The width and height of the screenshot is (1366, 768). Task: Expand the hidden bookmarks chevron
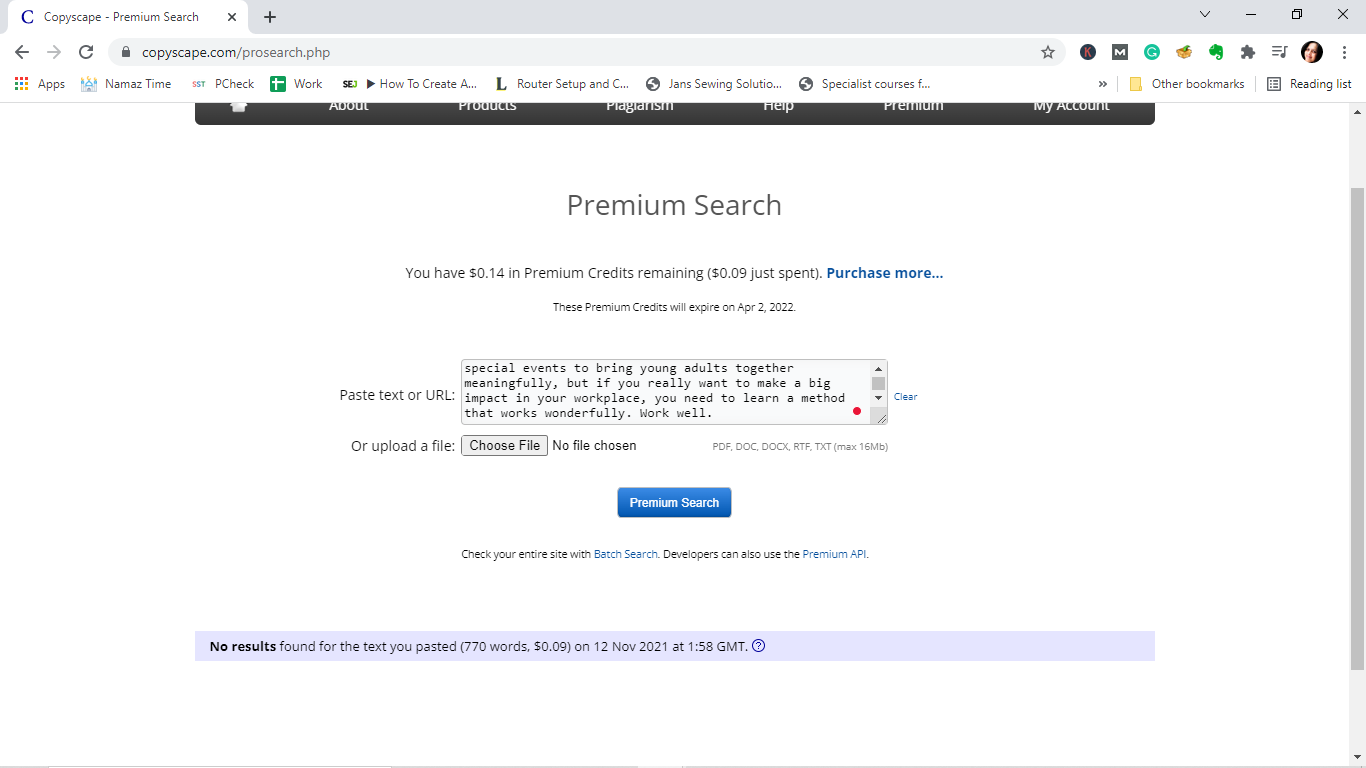[1103, 84]
